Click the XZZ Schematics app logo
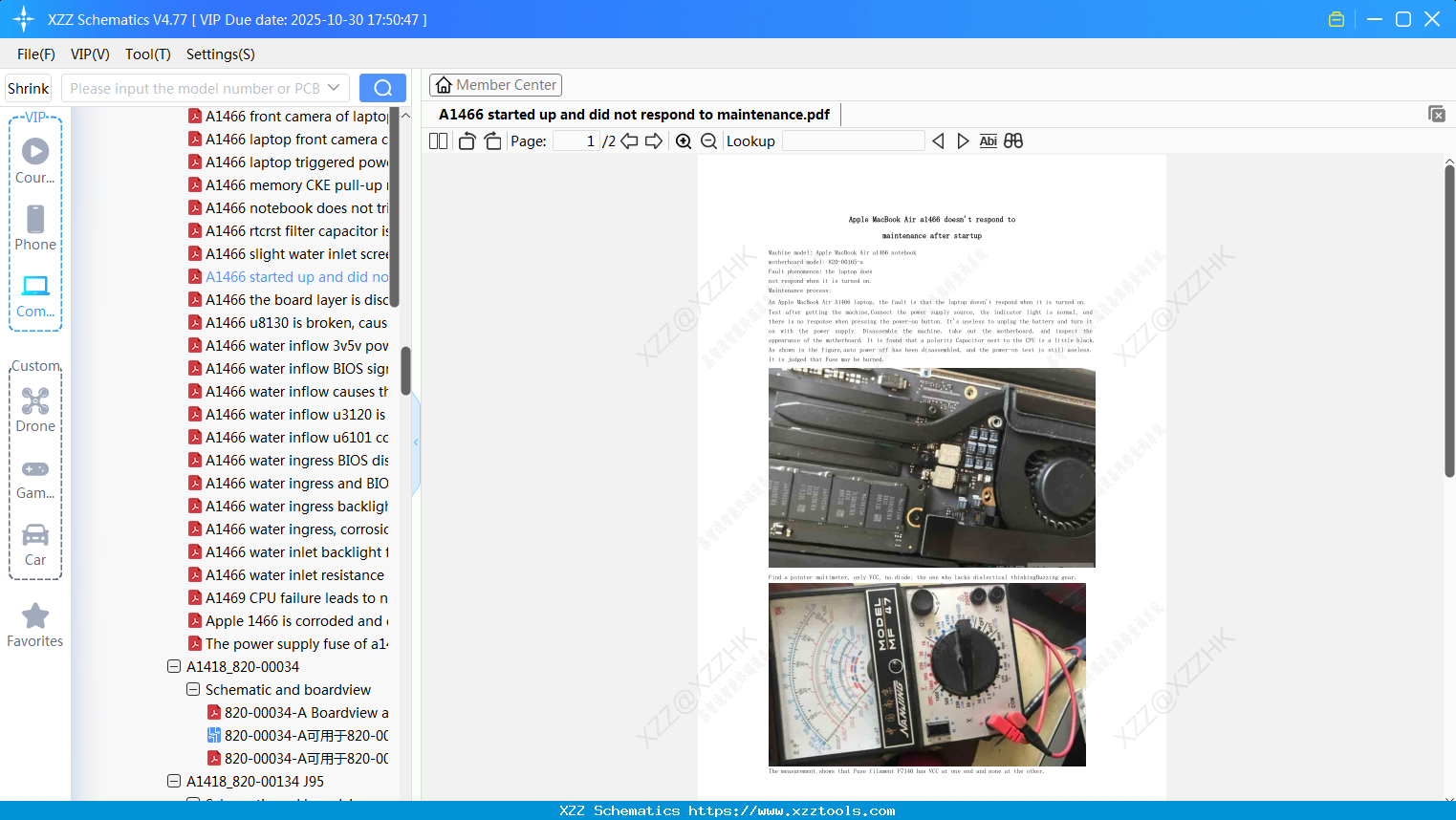Image resolution: width=1456 pixels, height=820 pixels. point(24,19)
